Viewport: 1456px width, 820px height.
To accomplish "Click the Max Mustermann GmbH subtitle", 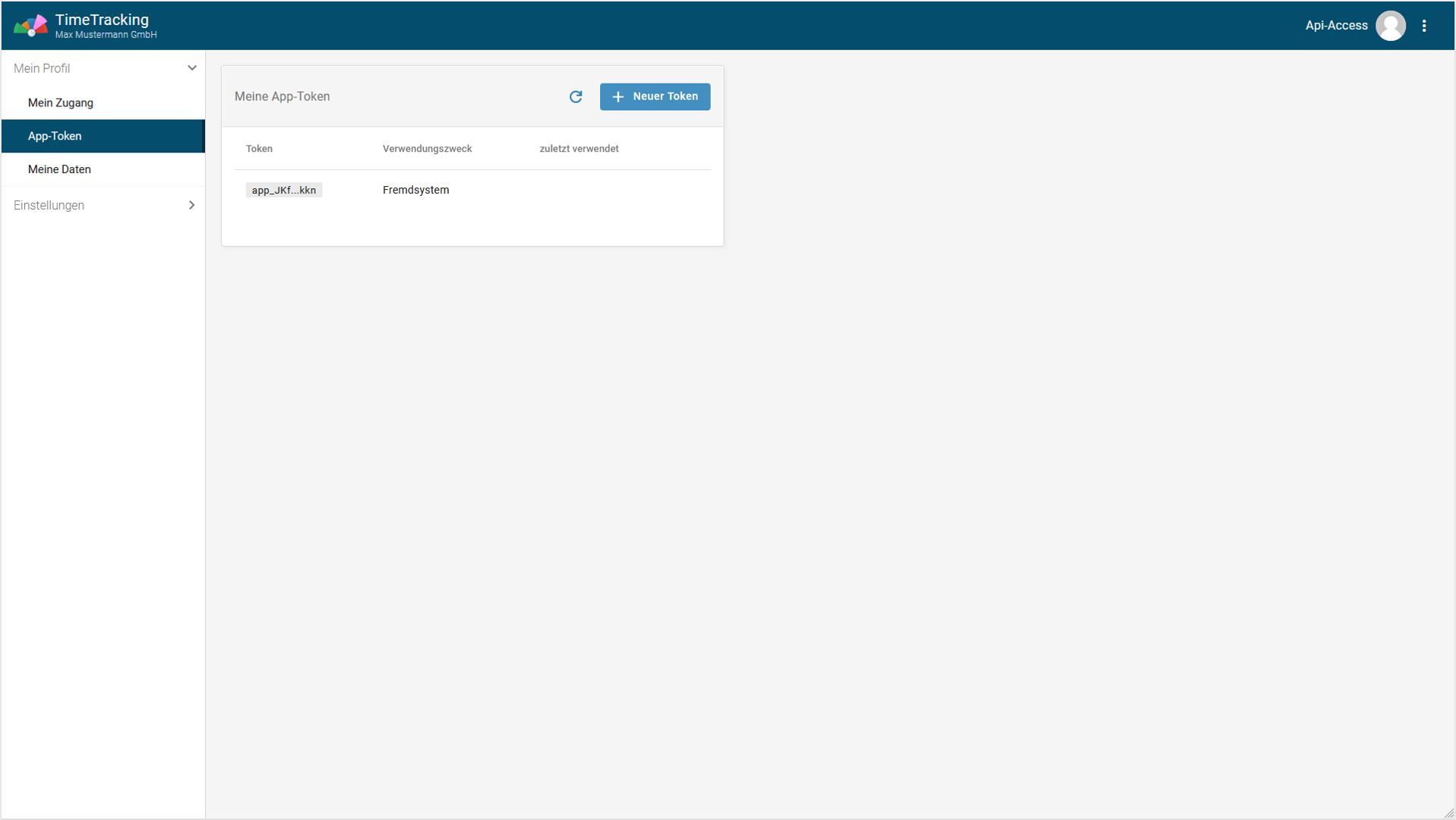I will click(106, 35).
